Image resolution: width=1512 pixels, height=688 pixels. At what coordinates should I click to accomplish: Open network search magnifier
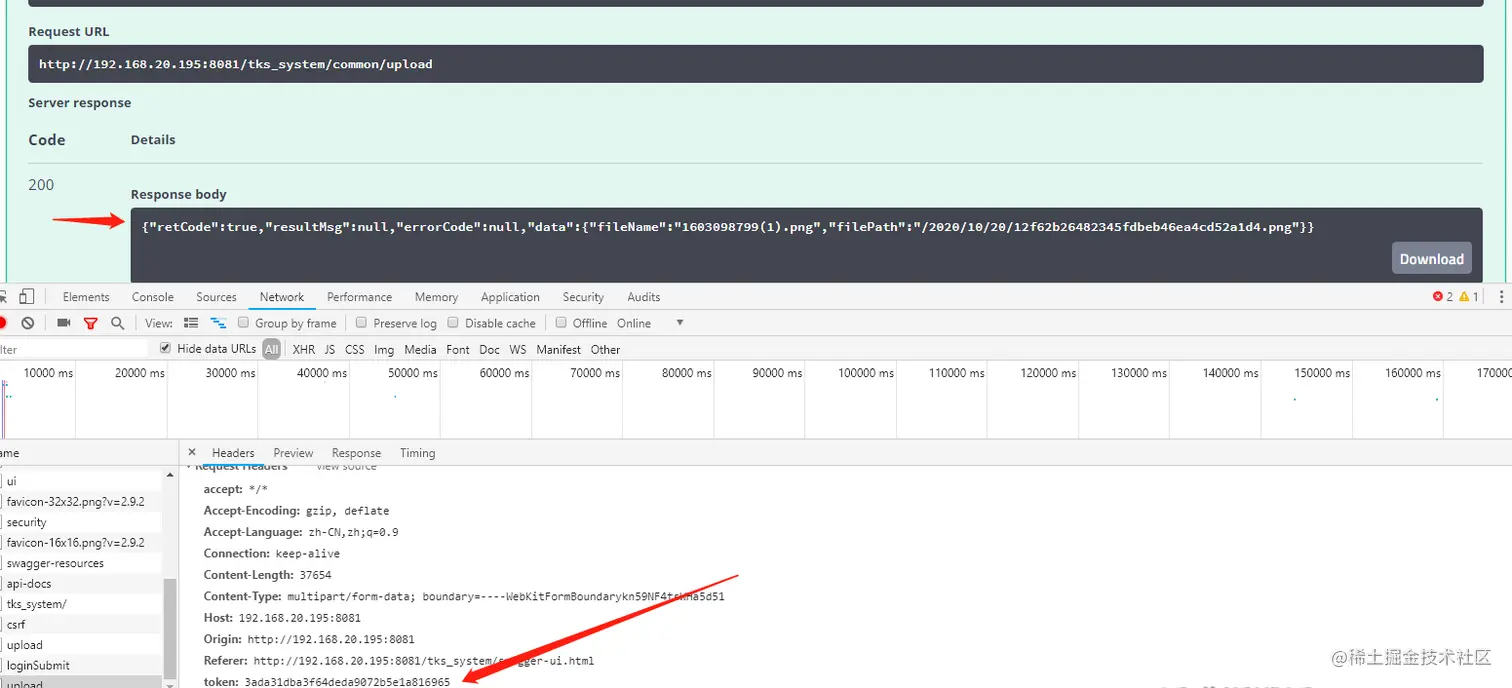[118, 323]
